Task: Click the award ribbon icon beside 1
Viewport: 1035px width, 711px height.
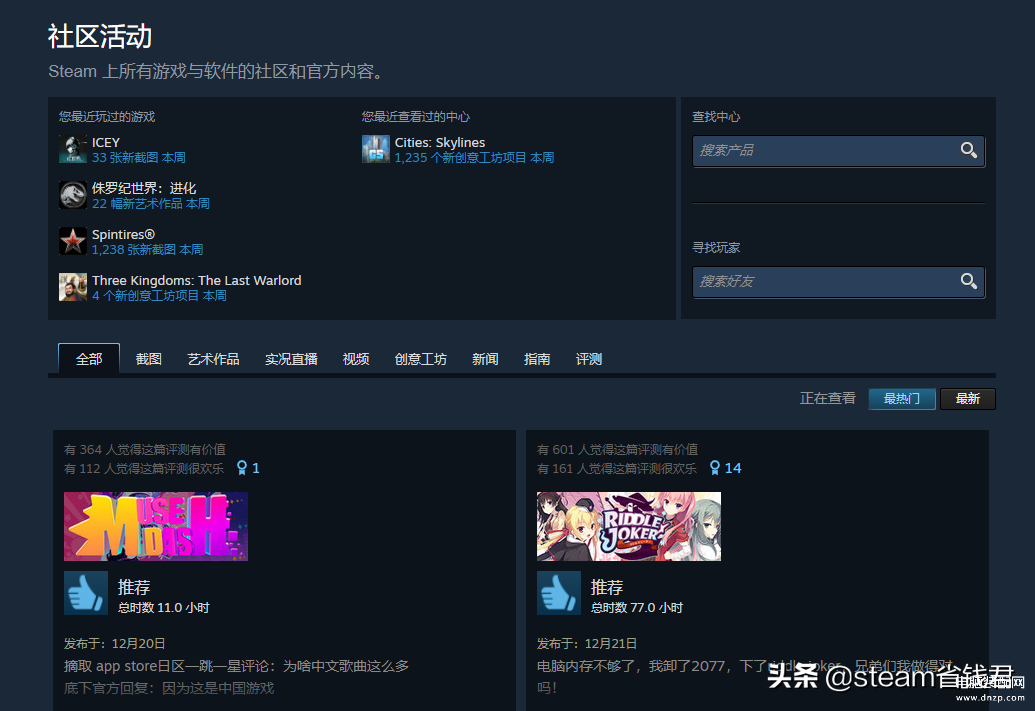Action: [x=242, y=468]
